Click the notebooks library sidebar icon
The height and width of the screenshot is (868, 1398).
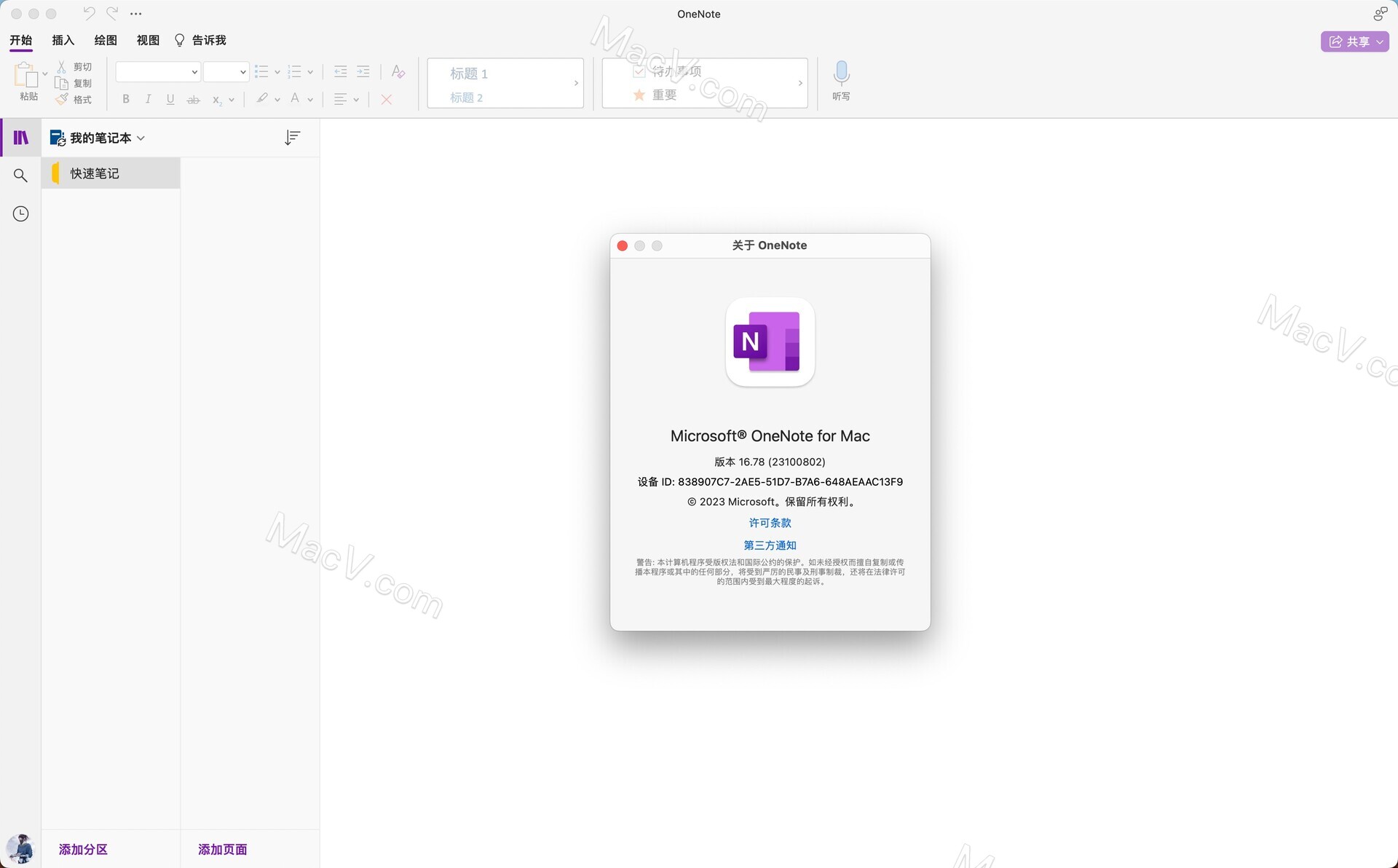tap(21, 138)
